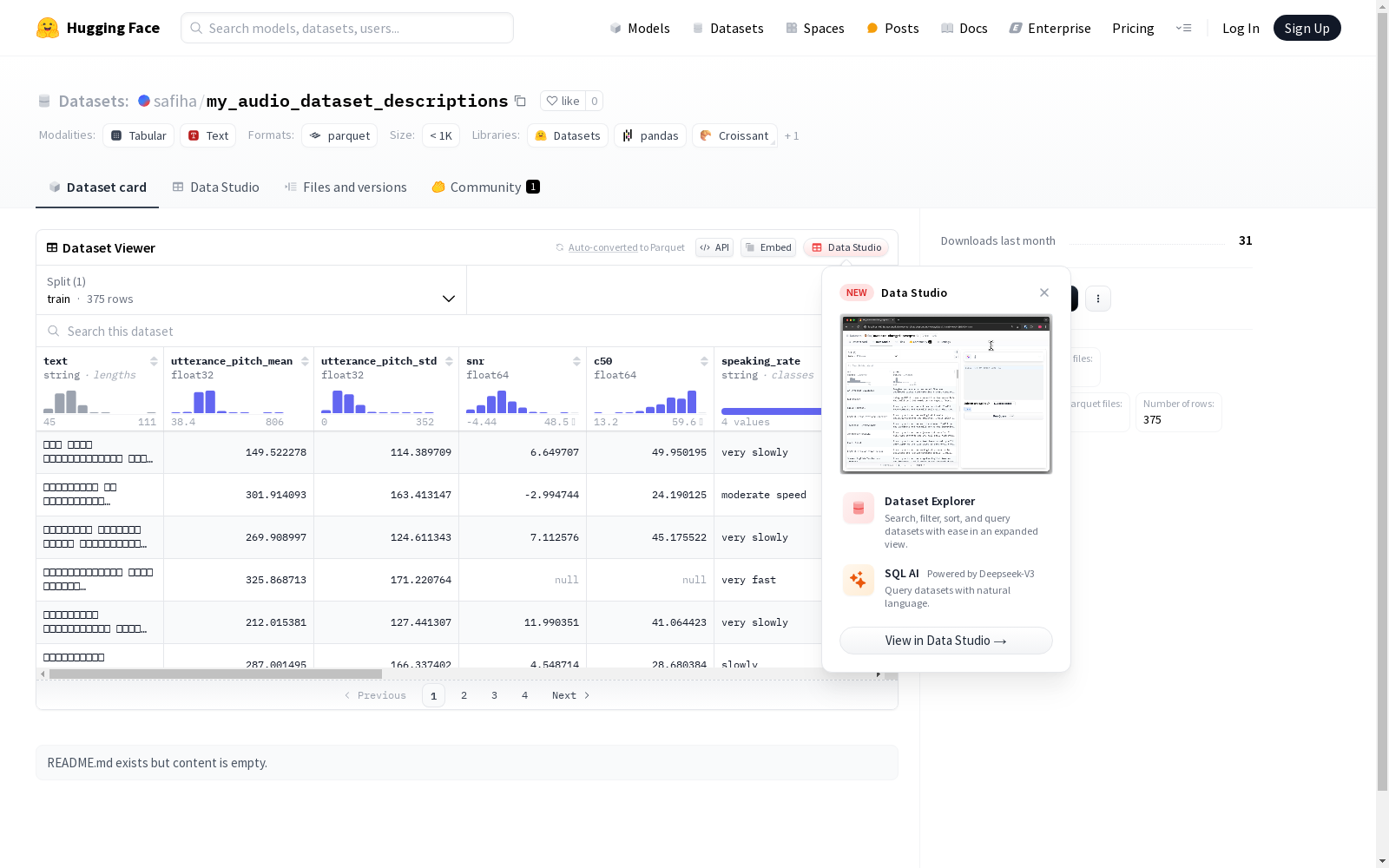Open the Files and versions tab
The width and height of the screenshot is (1389, 868).
pyautogui.click(x=346, y=187)
